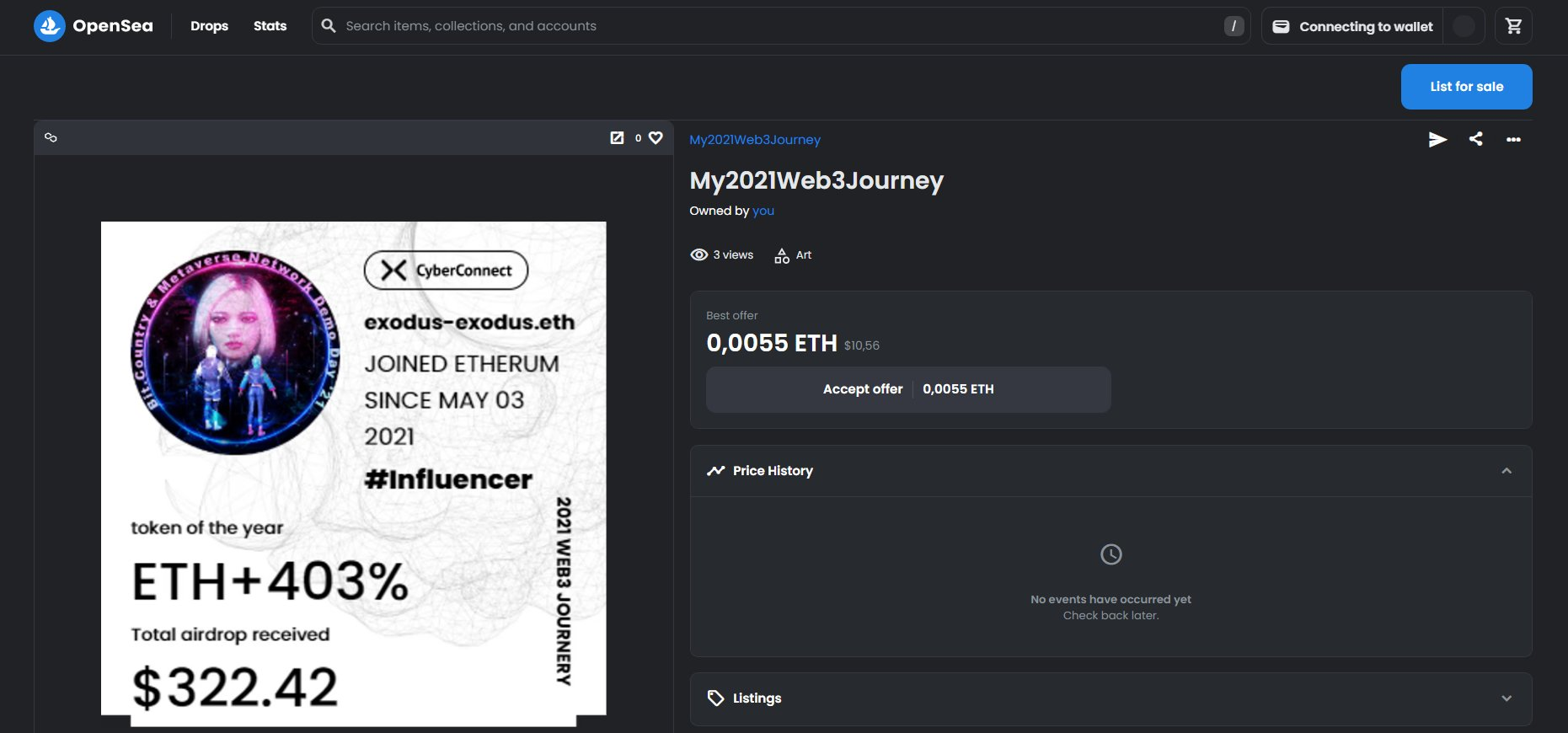Click the List for sale button
1568x733 pixels.
(1466, 87)
